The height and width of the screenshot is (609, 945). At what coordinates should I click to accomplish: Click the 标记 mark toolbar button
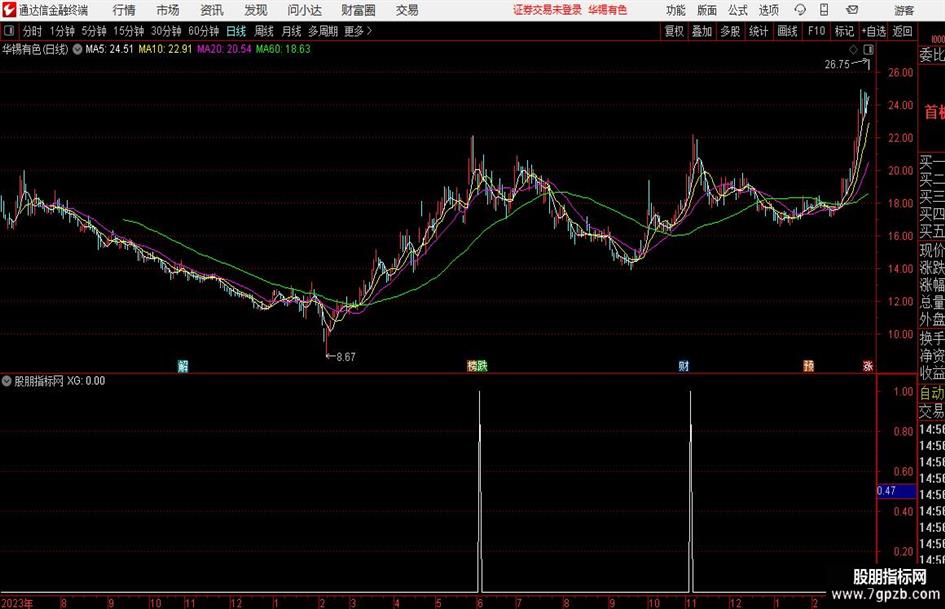[x=844, y=31]
